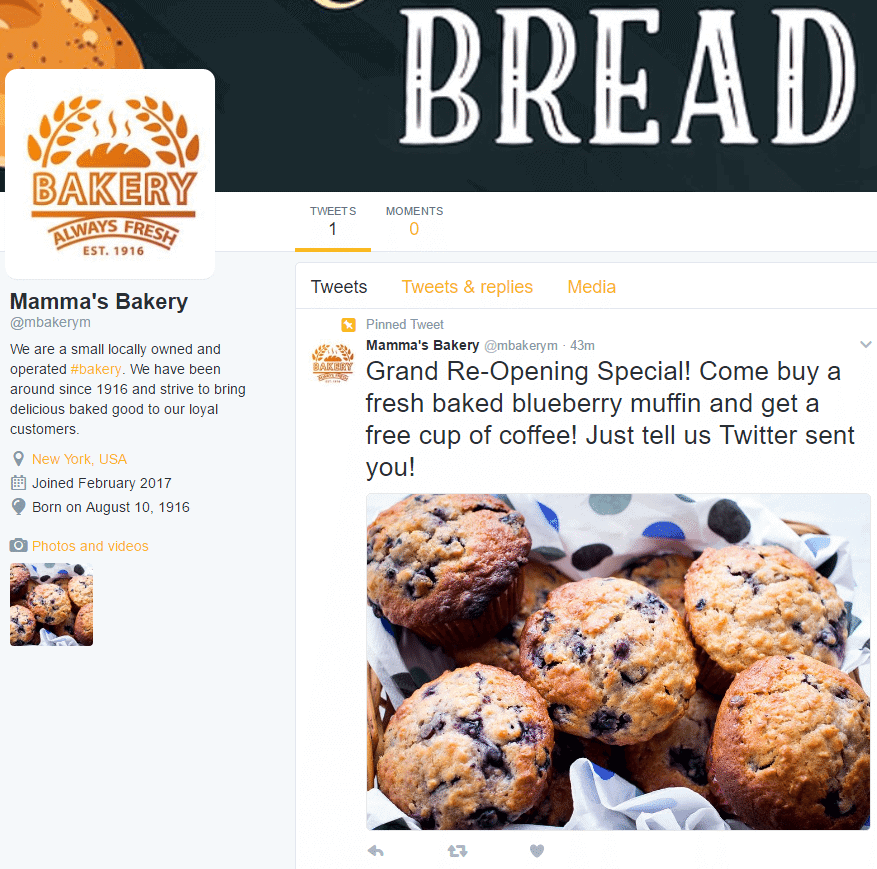The width and height of the screenshot is (877, 869).
Task: Click the balloon birthday icon
Action: pos(18,507)
